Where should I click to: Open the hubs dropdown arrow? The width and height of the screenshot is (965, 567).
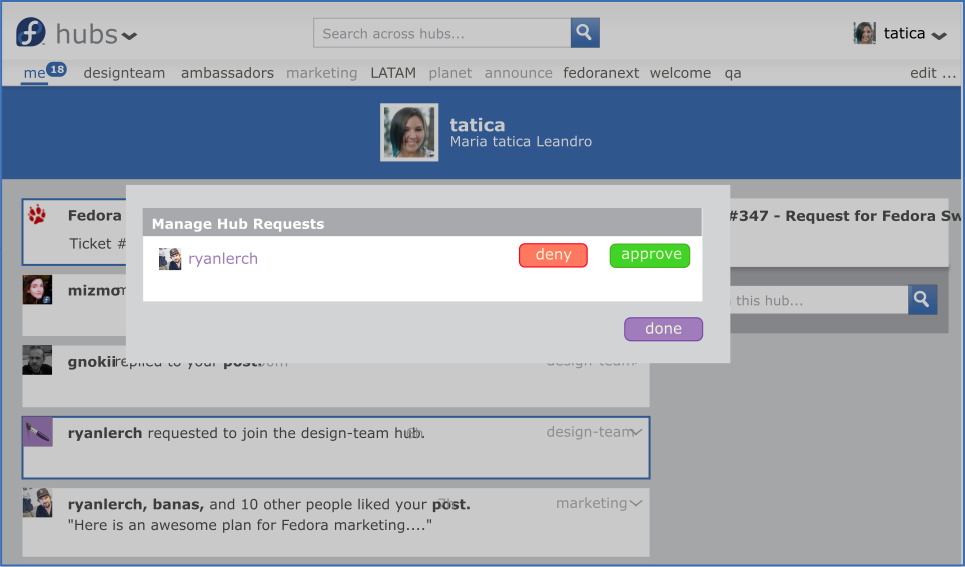pos(129,36)
